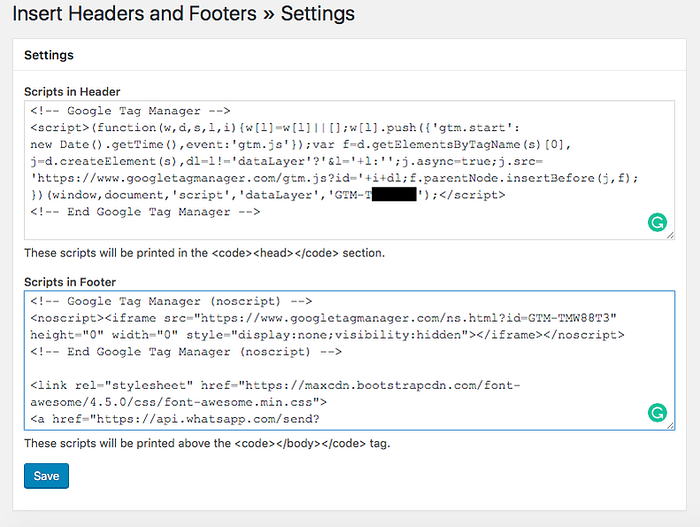Click the Save button
The height and width of the screenshot is (527, 700).
[x=46, y=476]
